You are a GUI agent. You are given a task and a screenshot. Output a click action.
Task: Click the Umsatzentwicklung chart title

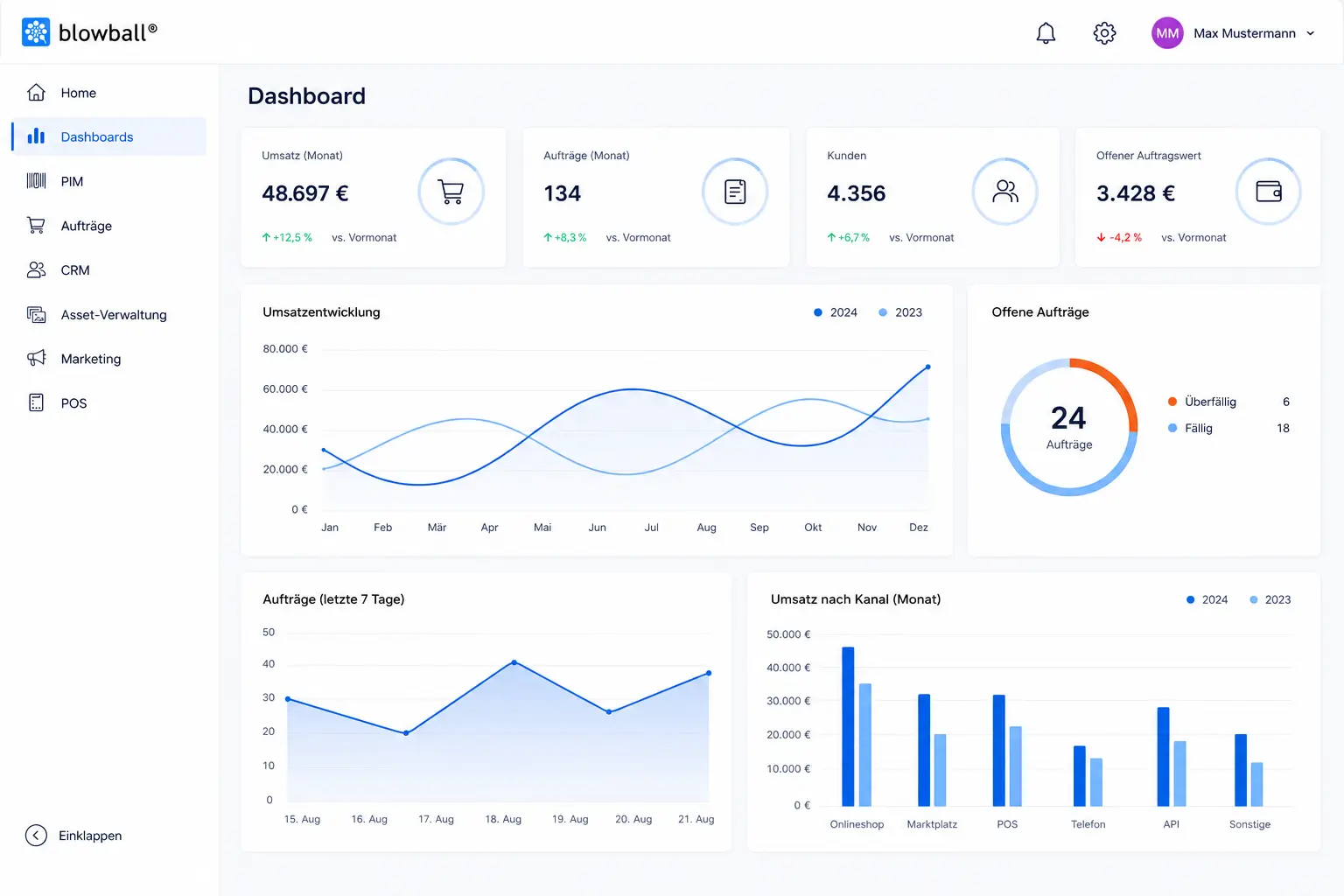coord(321,312)
